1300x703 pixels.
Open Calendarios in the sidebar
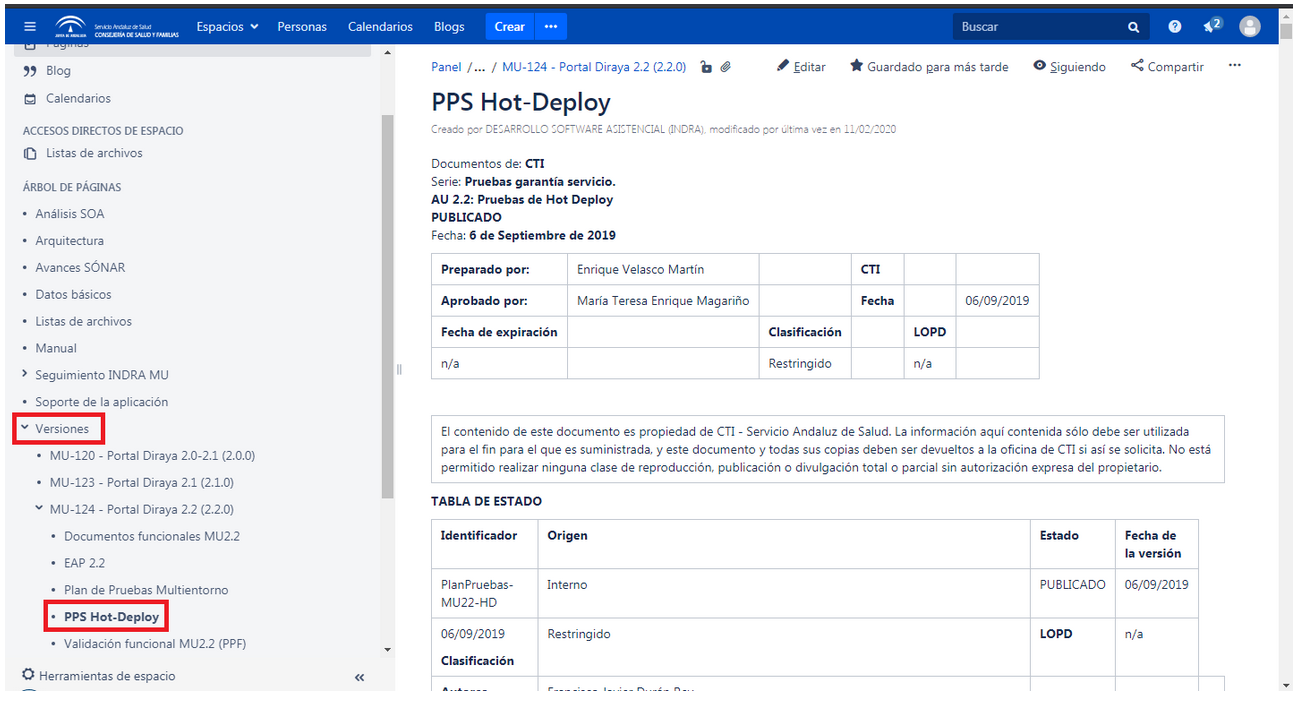pos(78,98)
